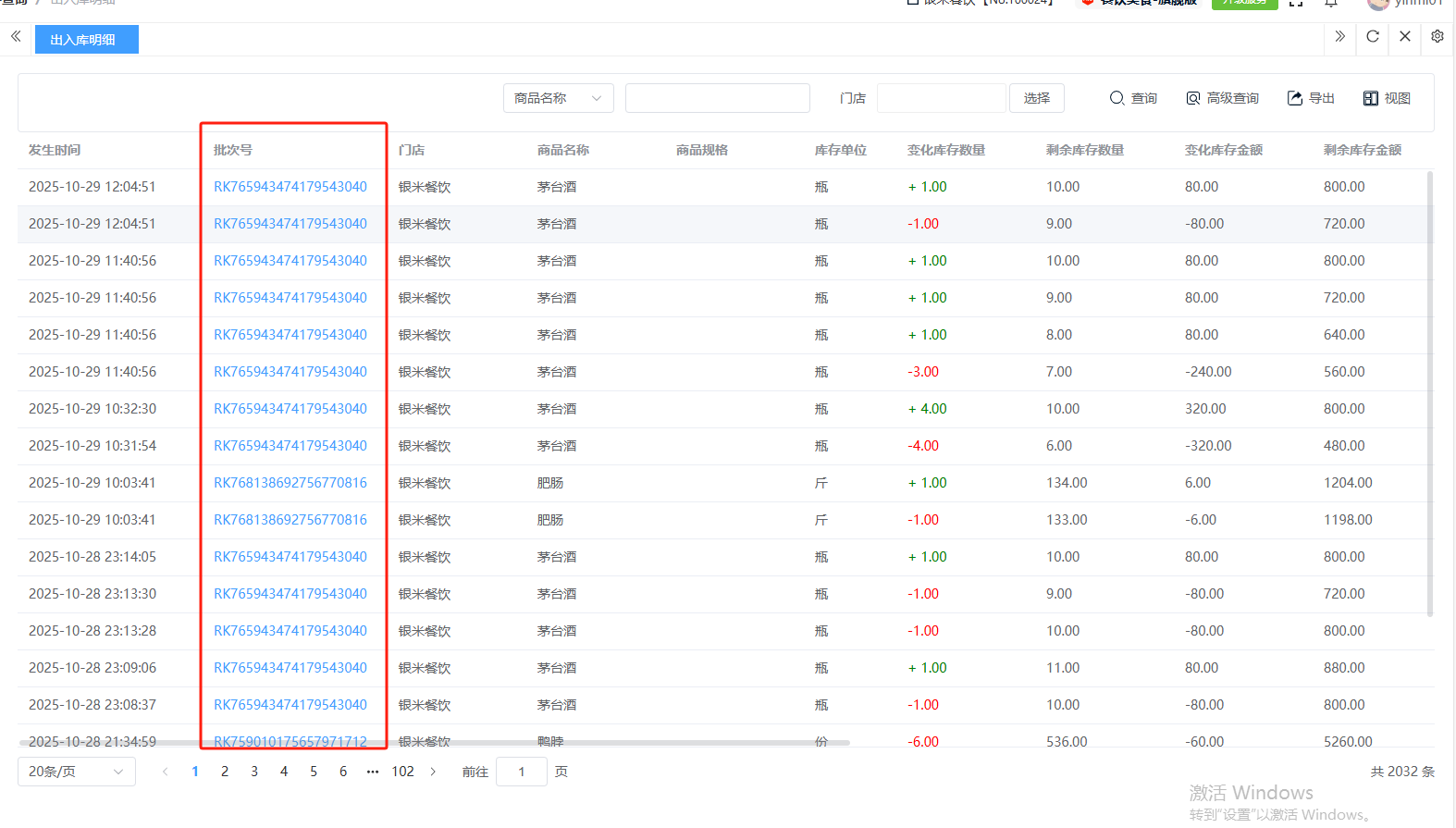Image resolution: width=1456 pixels, height=828 pixels.
Task: Open the 20条/页 page size dropdown
Action: click(x=76, y=772)
